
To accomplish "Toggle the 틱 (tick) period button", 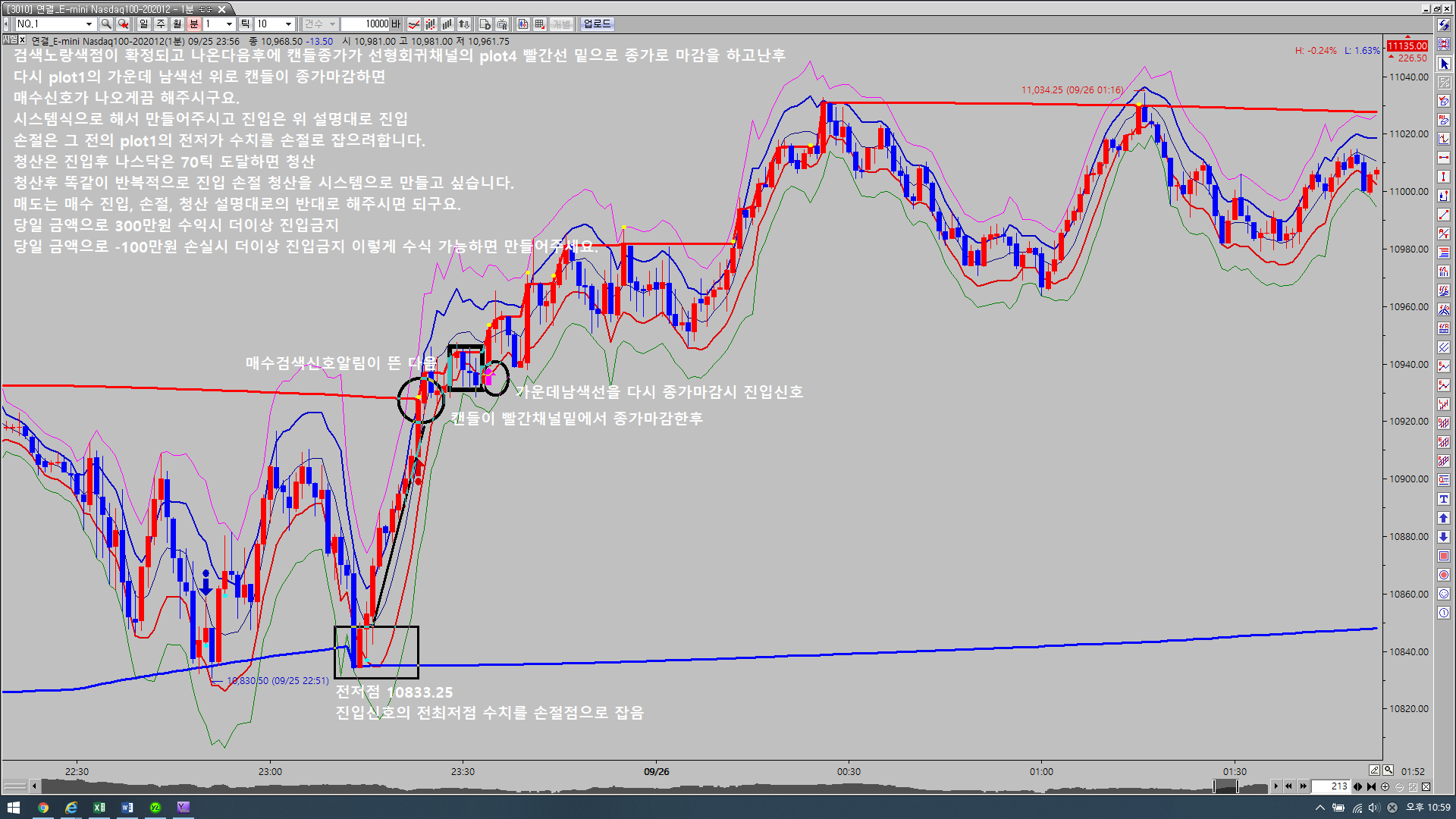I will click(x=245, y=24).
